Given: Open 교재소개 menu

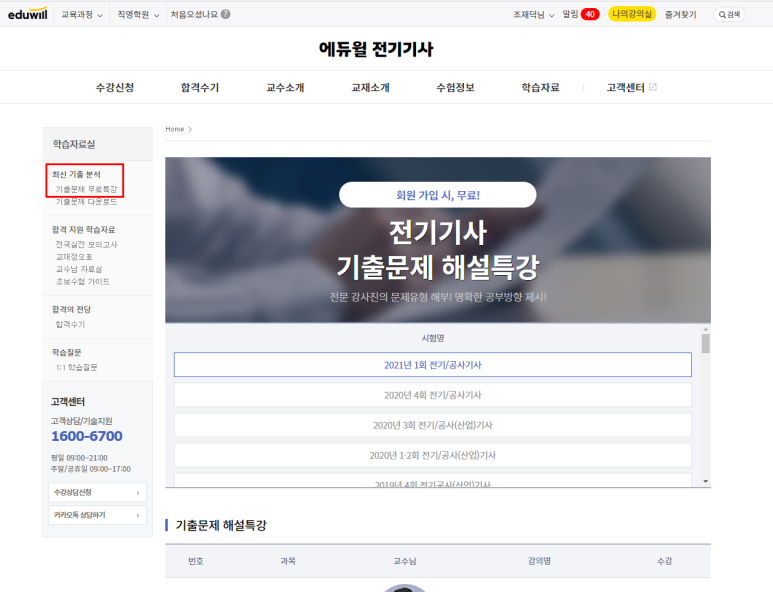Looking at the screenshot, I should (x=370, y=87).
